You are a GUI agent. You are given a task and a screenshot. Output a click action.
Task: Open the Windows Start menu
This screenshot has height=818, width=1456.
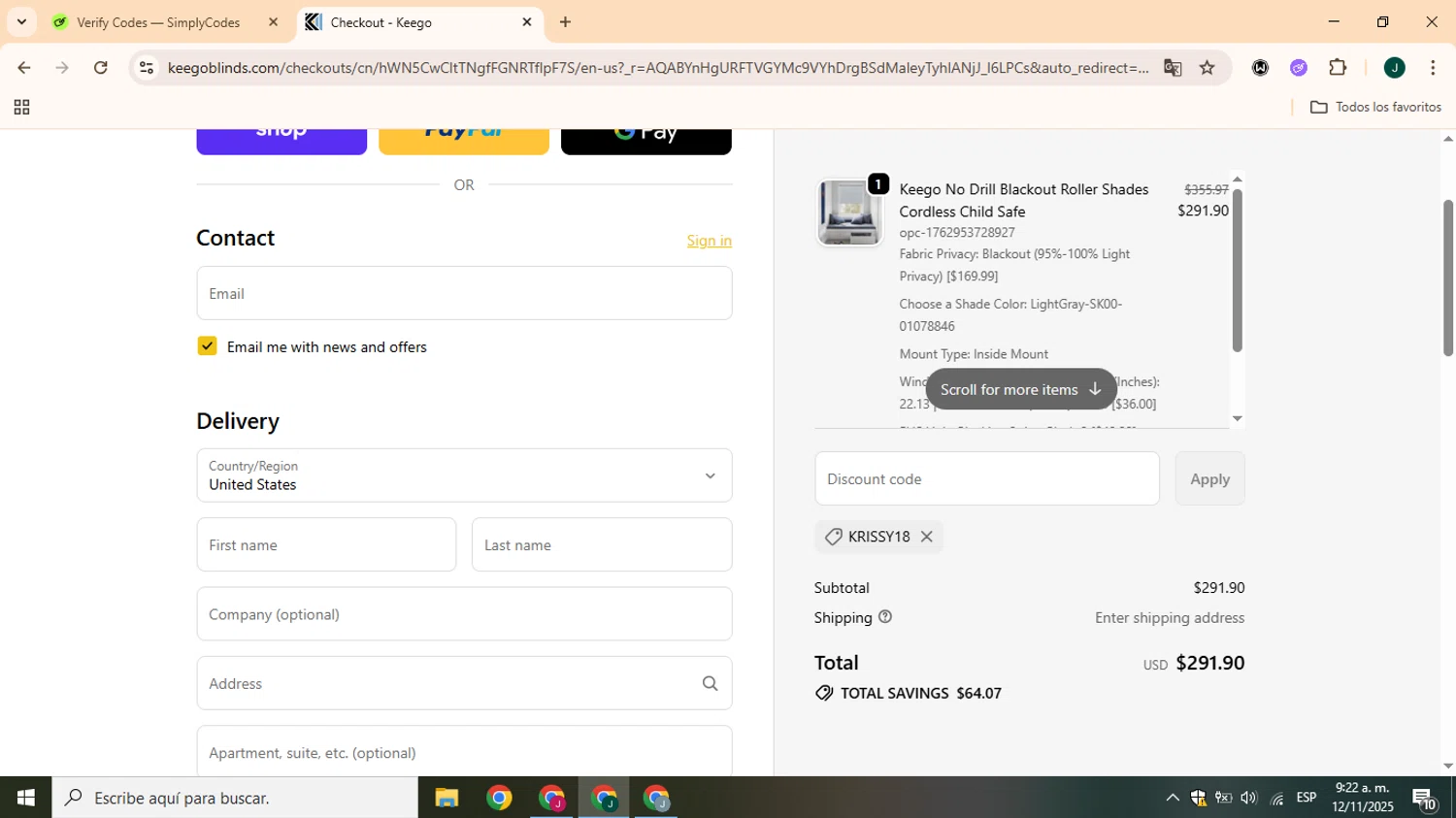point(25,798)
